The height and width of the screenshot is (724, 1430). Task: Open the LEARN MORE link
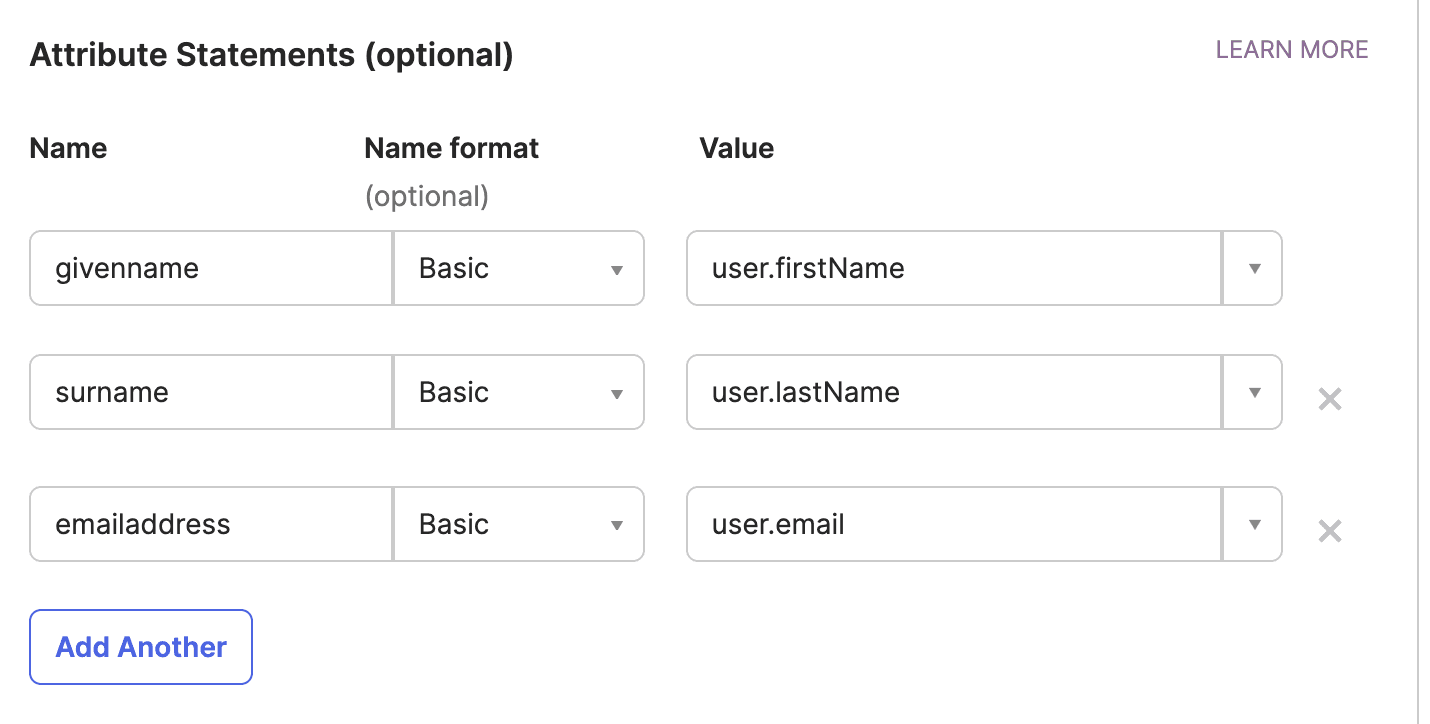1291,50
